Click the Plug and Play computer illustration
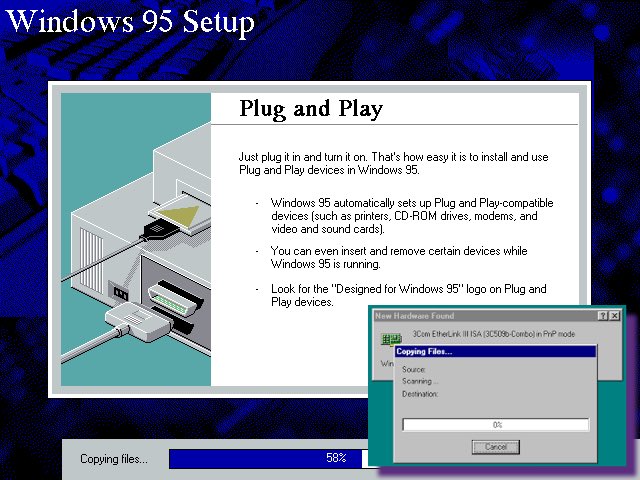Image resolution: width=640 pixels, height=480 pixels. 136,239
